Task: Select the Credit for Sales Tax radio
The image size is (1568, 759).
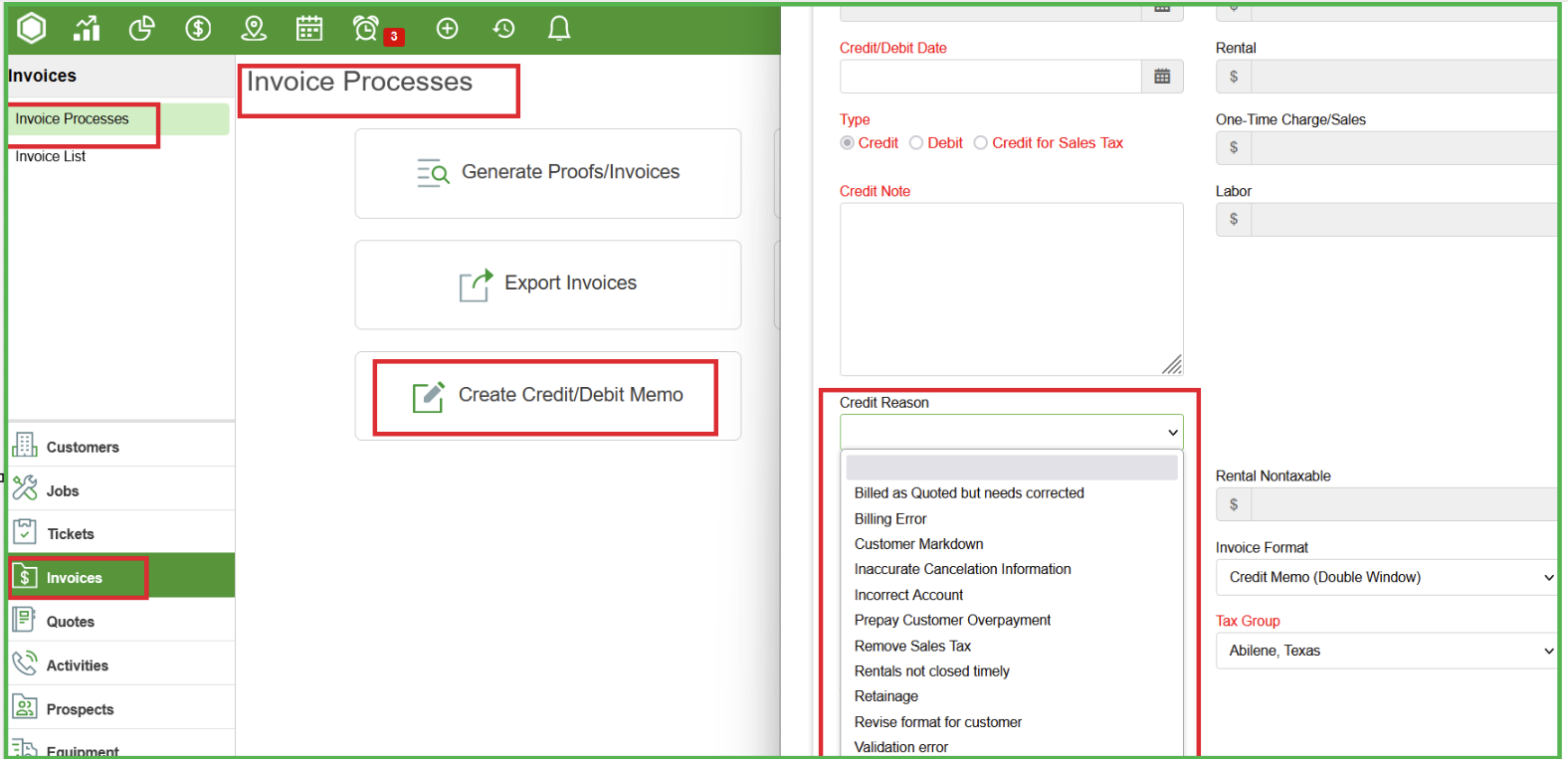Action: point(981,143)
